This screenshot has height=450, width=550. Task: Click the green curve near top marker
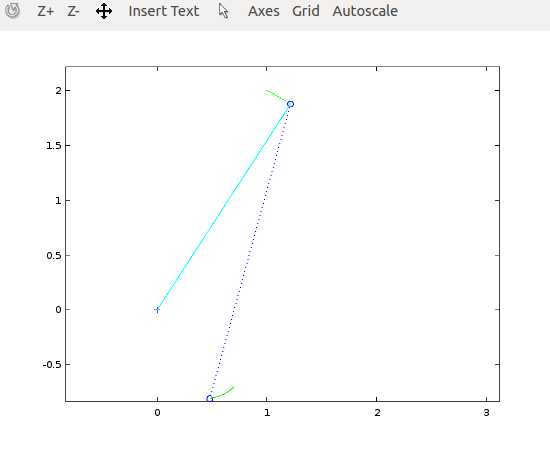(x=277, y=96)
